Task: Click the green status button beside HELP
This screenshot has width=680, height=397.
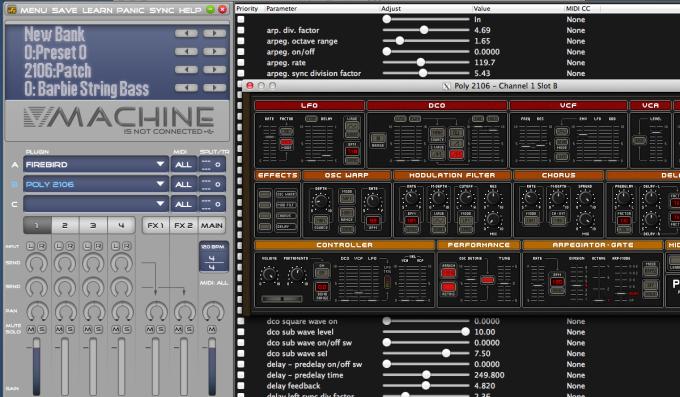Action: [210, 9]
